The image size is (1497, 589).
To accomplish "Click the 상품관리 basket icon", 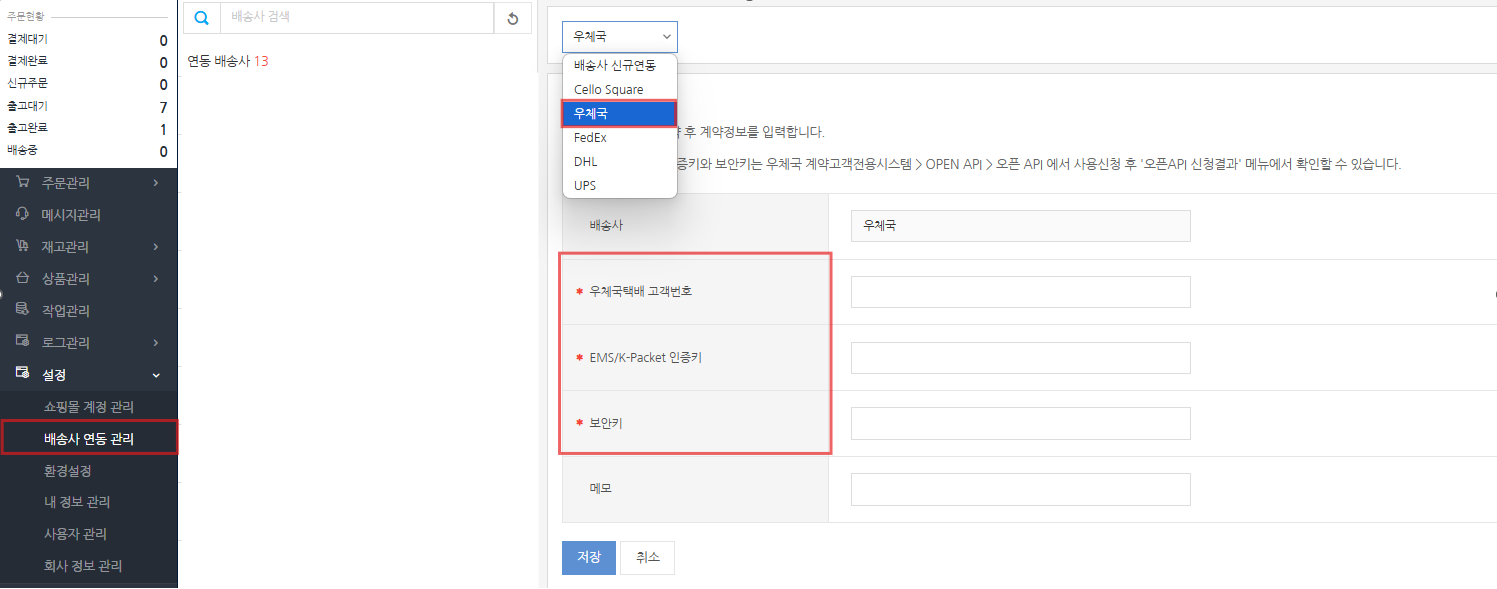I will coord(22,279).
